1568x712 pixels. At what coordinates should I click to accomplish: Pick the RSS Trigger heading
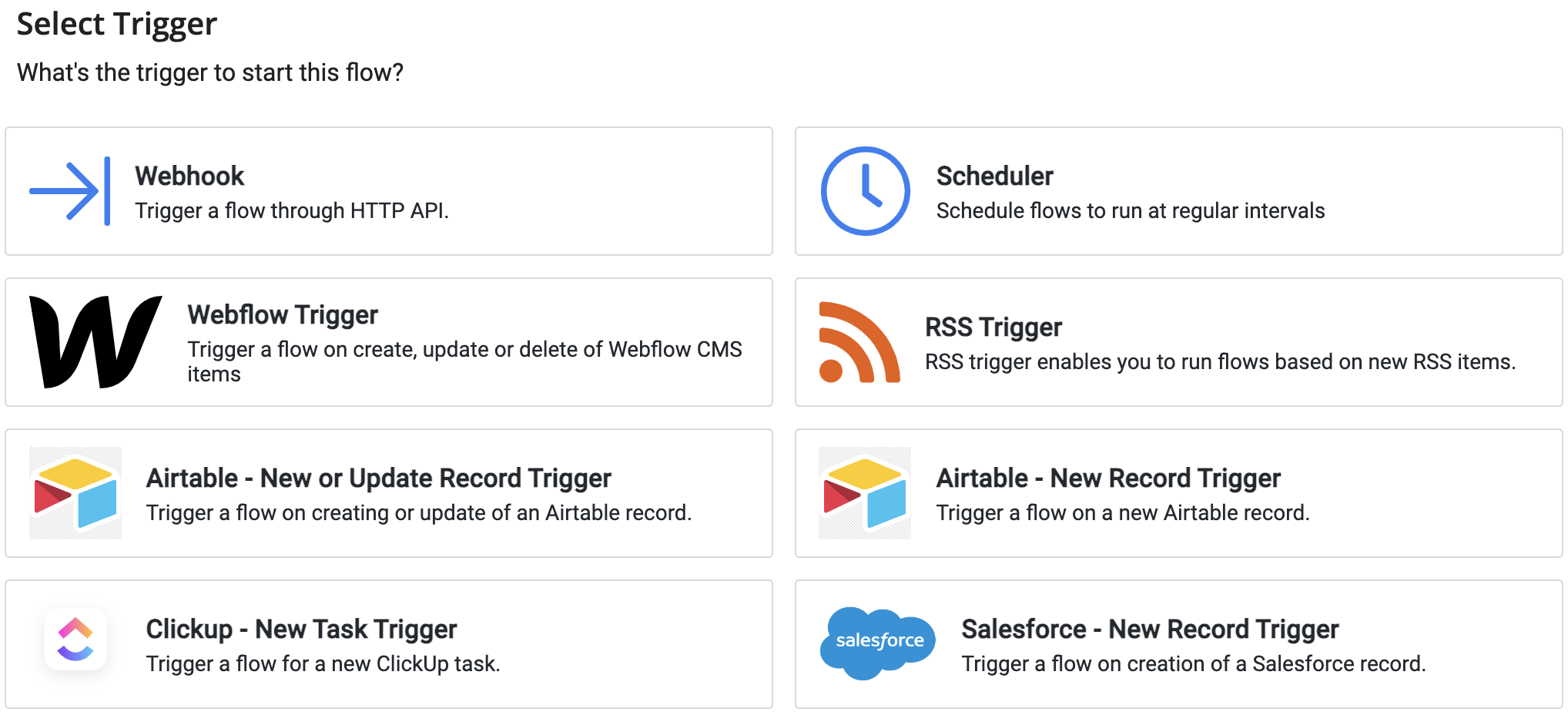point(993,327)
